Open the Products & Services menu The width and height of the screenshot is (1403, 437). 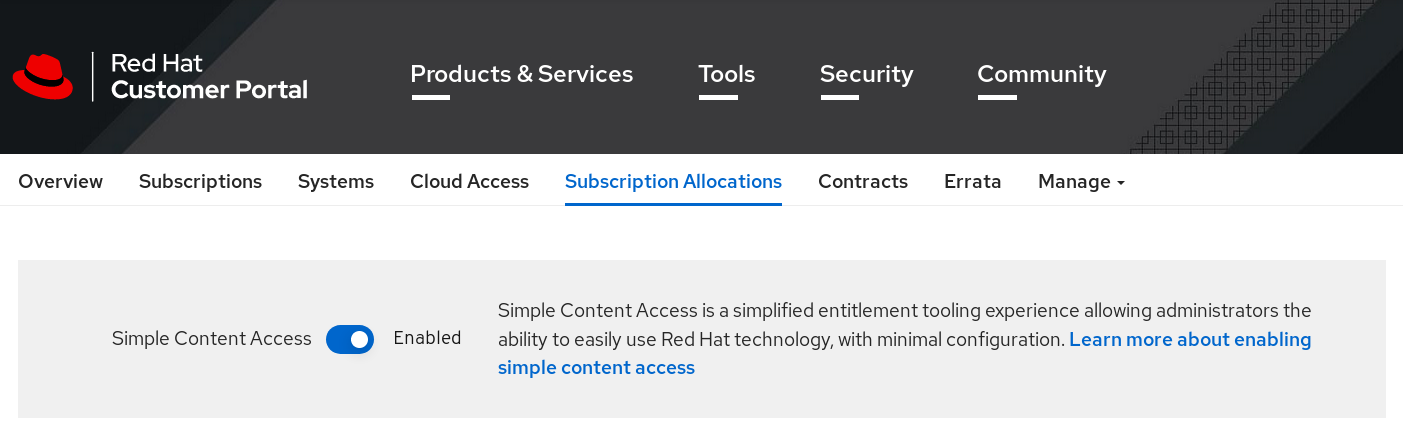pyautogui.click(x=521, y=74)
